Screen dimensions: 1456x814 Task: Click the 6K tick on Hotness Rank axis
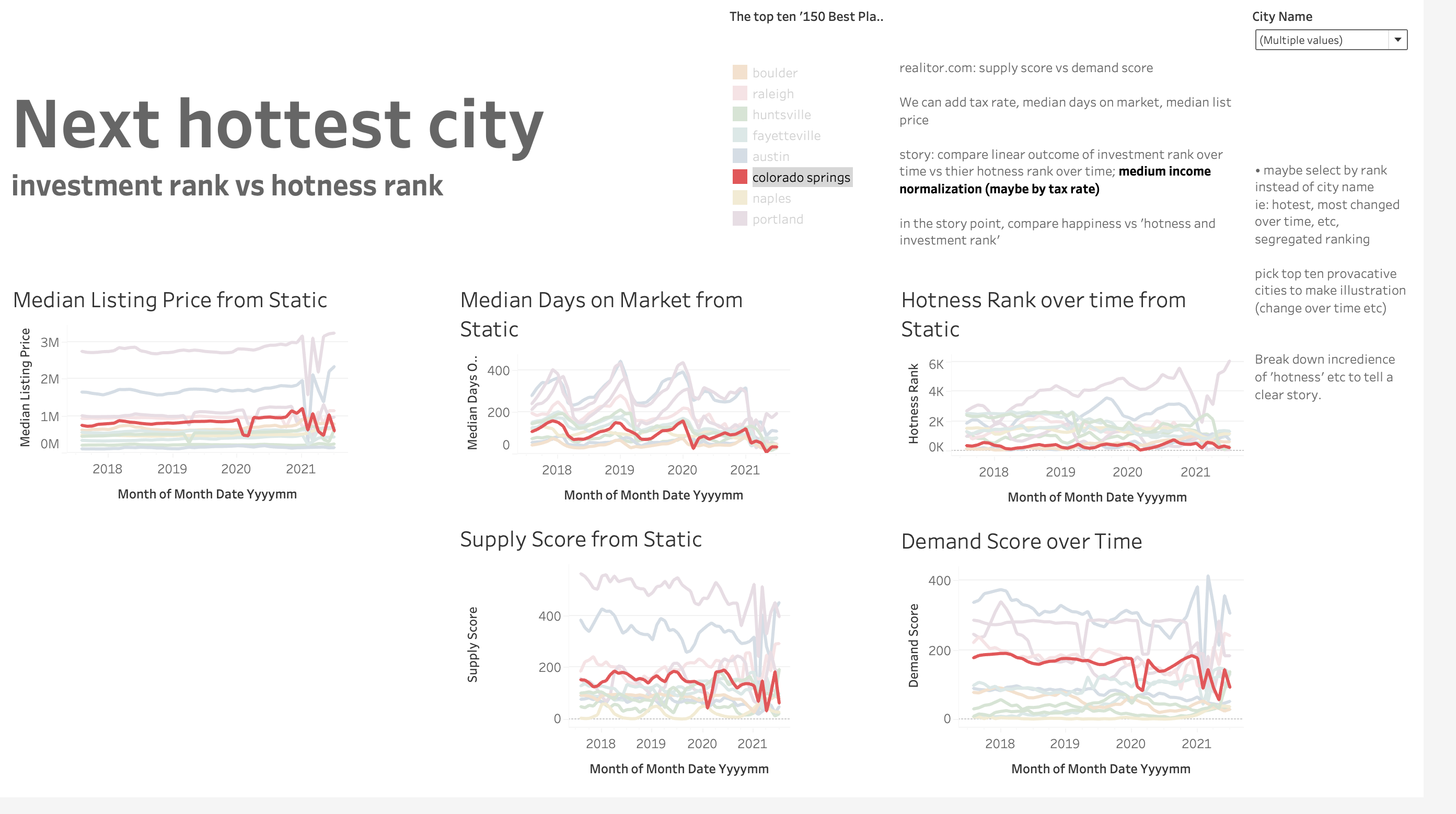(936, 364)
